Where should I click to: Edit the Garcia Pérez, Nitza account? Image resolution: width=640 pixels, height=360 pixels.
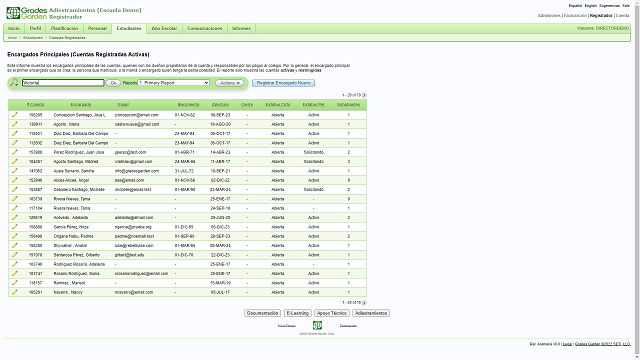15,227
